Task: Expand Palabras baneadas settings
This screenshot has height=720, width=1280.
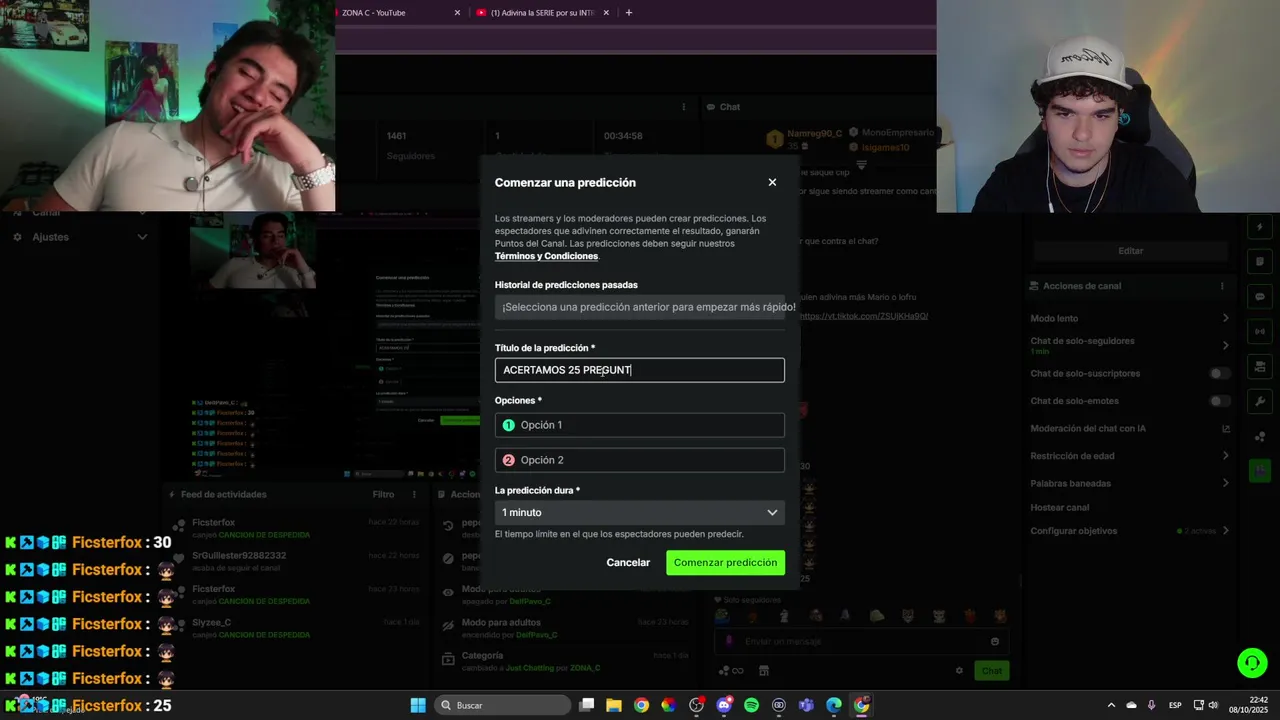Action: [x=1225, y=483]
